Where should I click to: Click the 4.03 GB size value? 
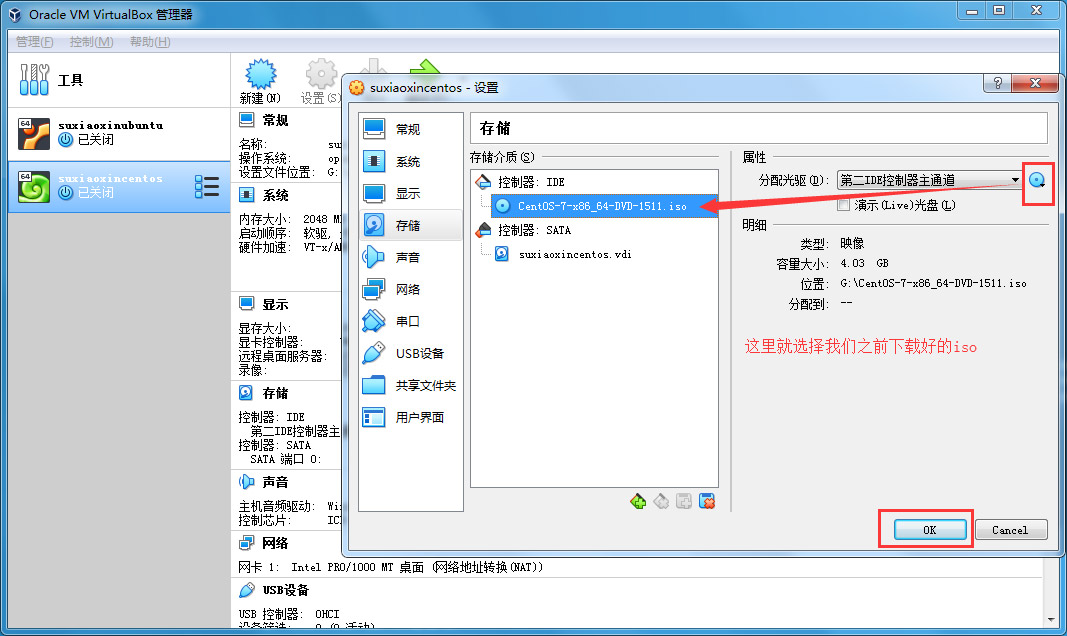(864, 263)
